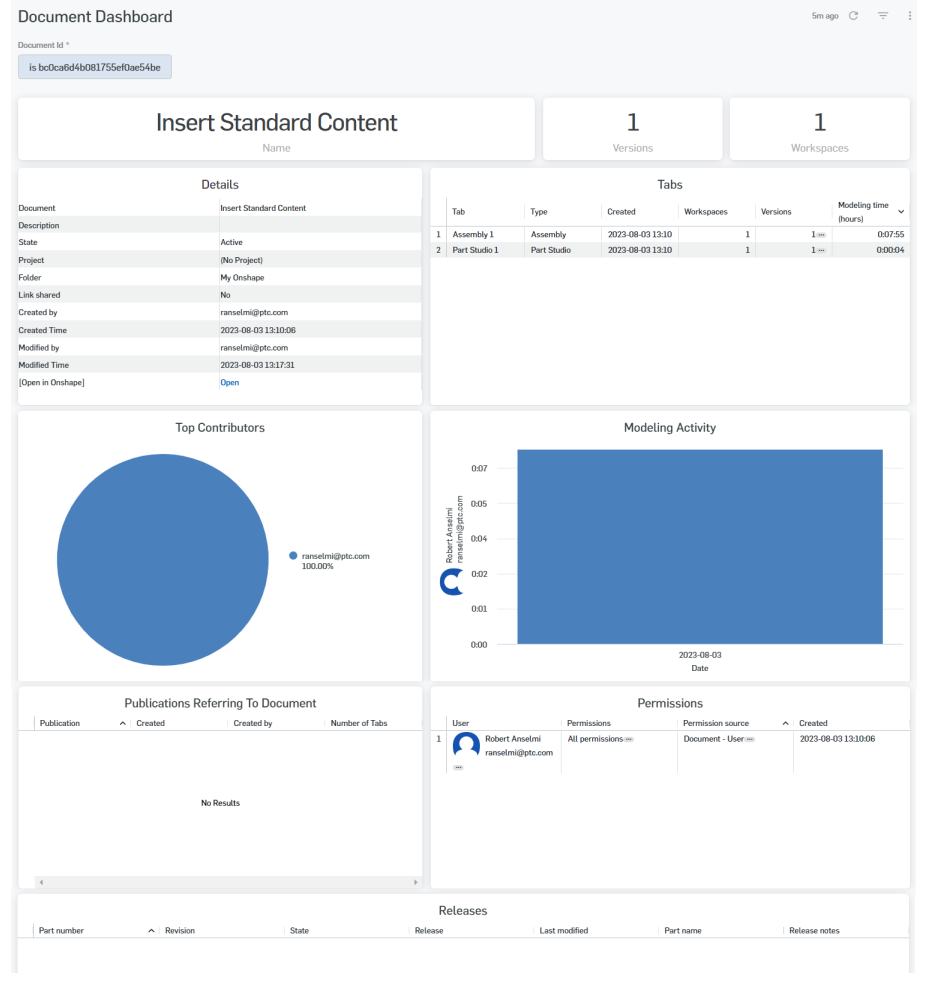Click the ellipsis in Assembly 1 Versions cell
929x985 pixels.
click(821, 234)
